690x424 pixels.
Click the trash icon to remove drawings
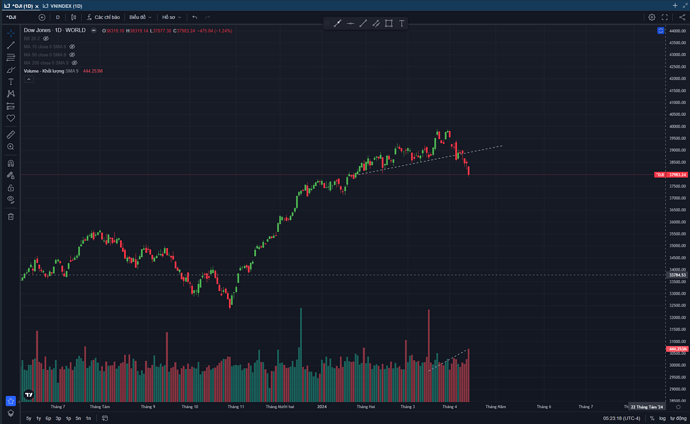tap(11, 216)
